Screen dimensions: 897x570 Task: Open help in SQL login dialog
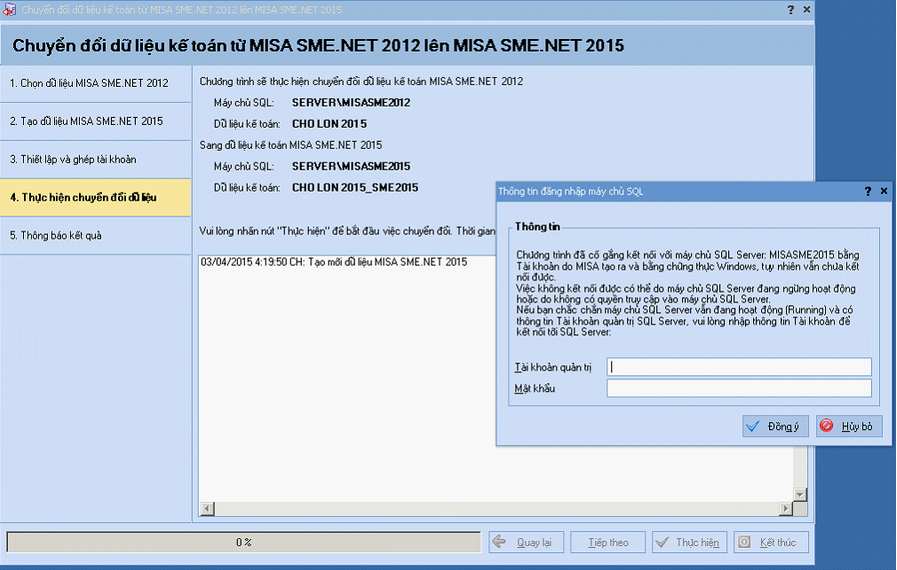(x=868, y=191)
